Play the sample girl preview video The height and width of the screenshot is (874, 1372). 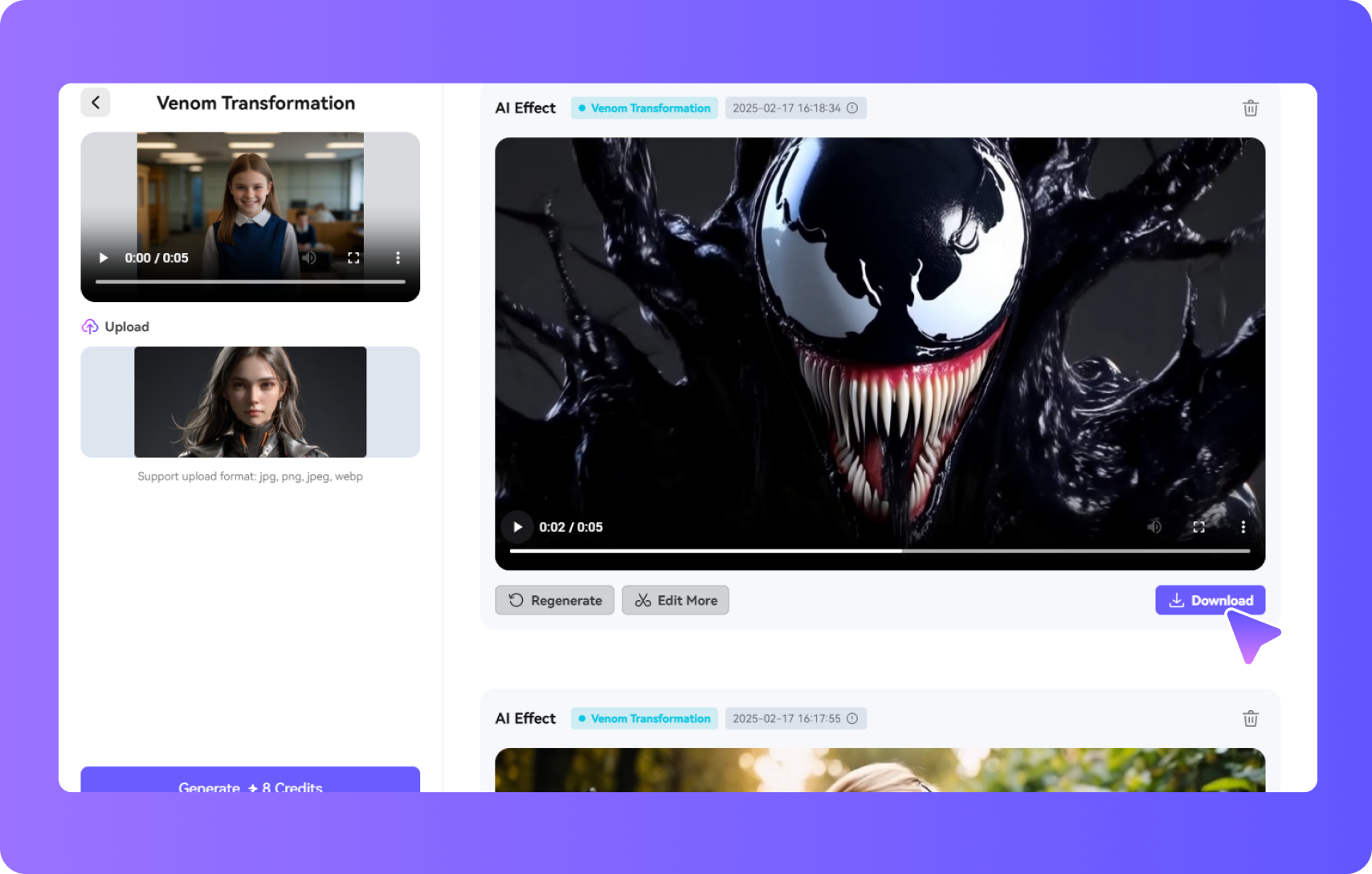104,258
